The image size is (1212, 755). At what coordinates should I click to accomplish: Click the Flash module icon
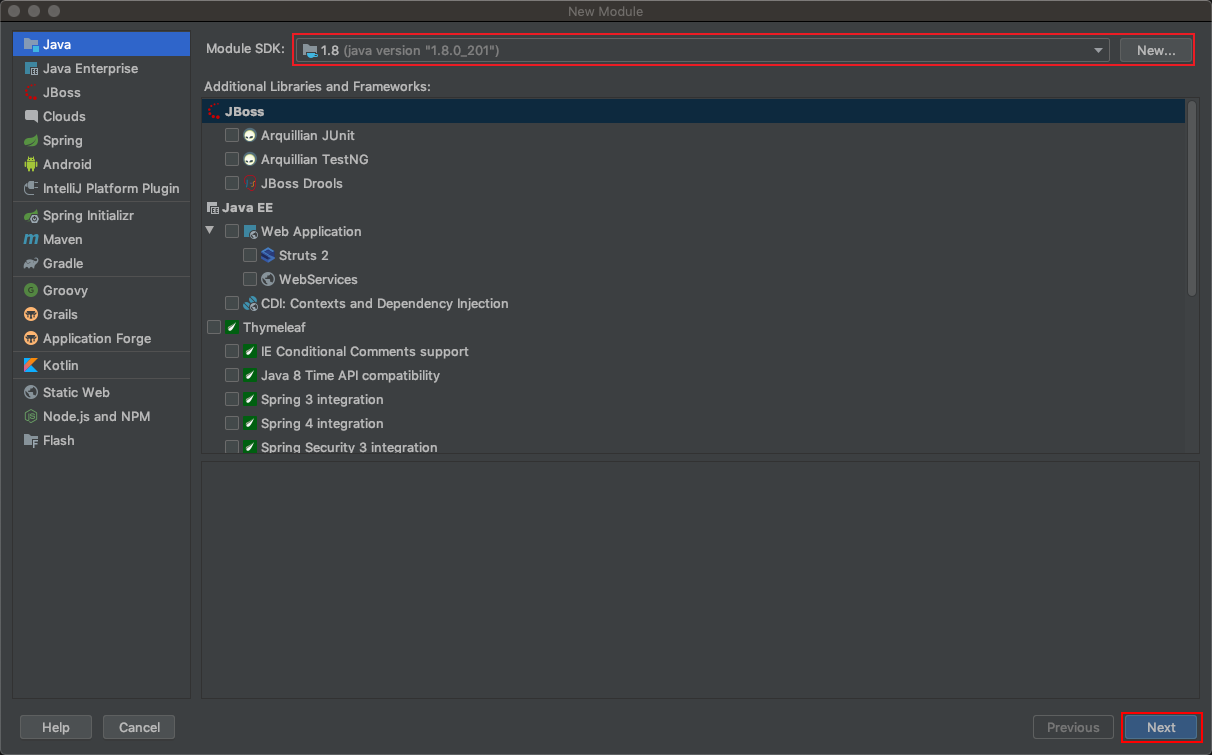31,440
